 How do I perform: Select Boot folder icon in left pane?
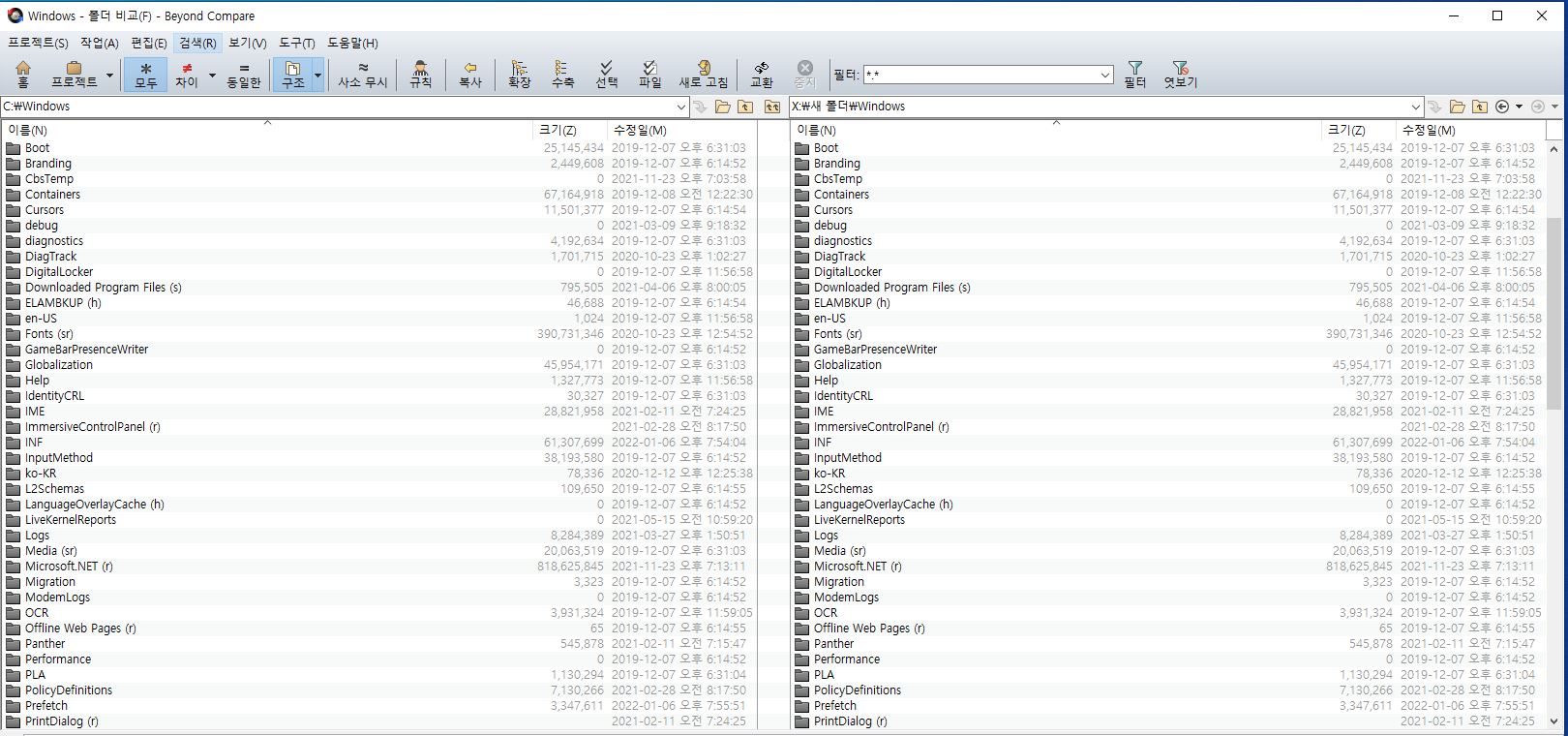(14, 148)
